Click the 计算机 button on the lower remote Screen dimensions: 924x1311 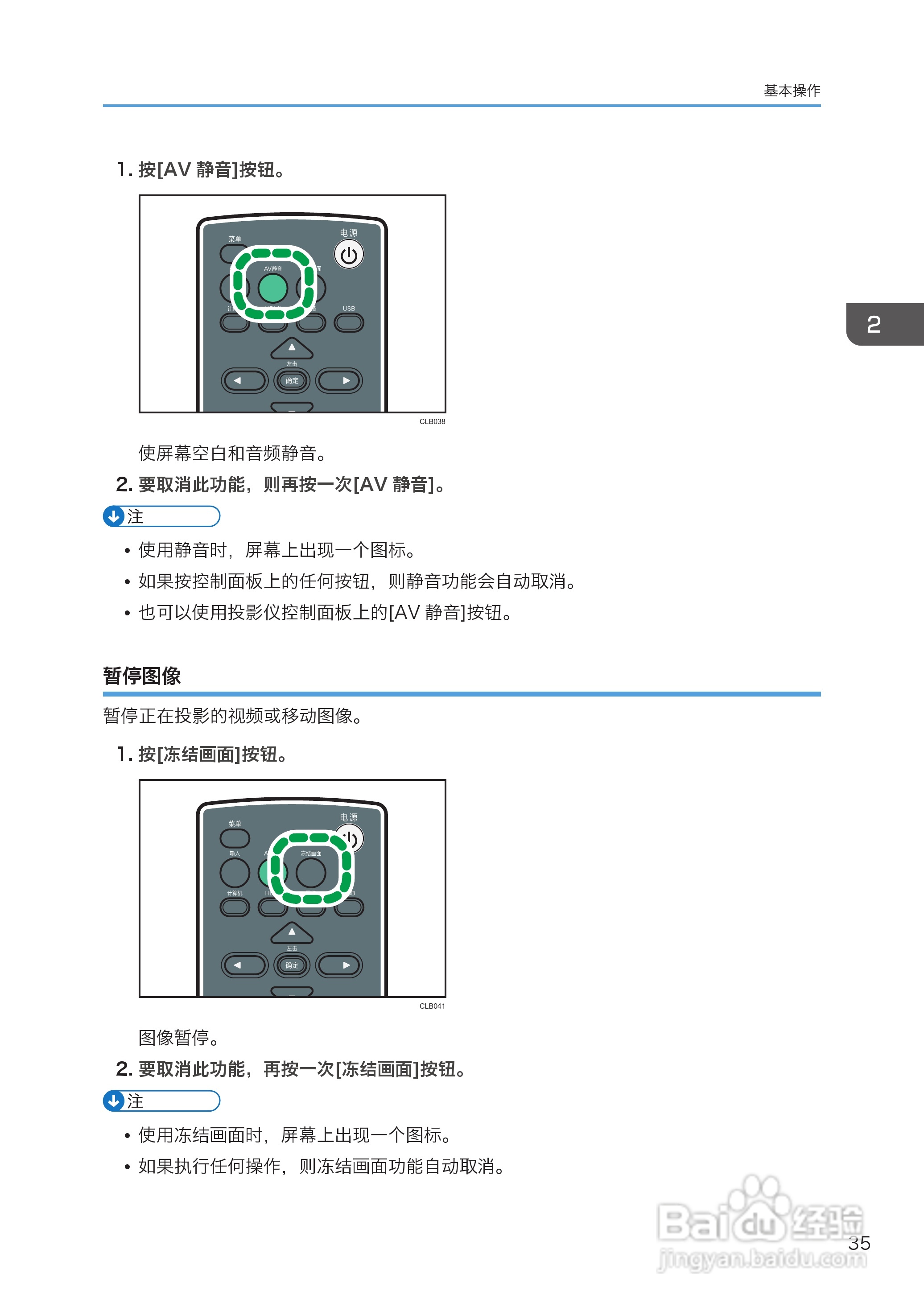(235, 907)
